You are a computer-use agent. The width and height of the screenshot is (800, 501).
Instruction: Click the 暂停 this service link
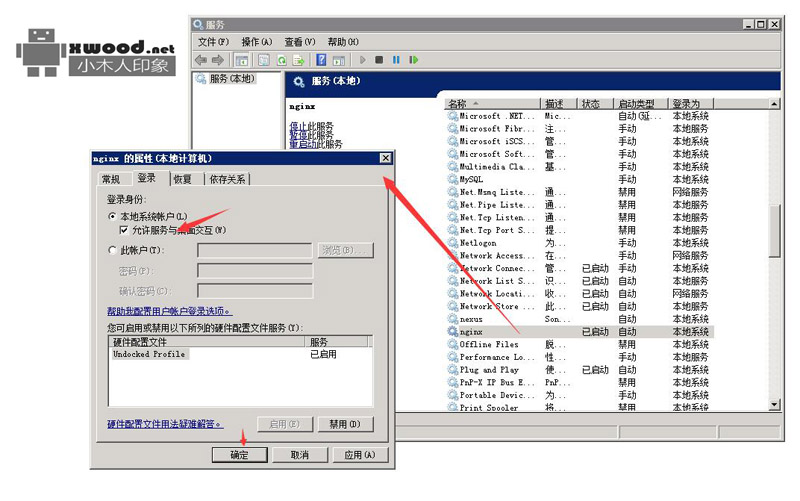[296, 135]
